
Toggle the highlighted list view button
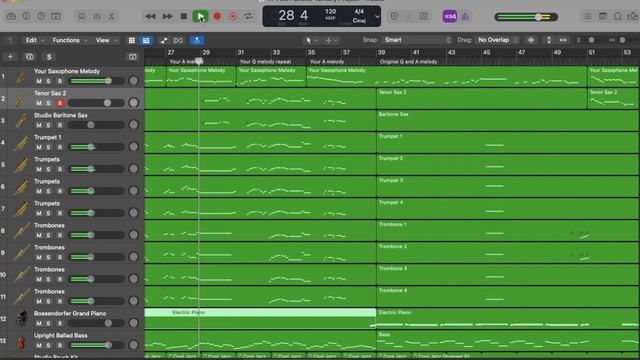click(146, 40)
